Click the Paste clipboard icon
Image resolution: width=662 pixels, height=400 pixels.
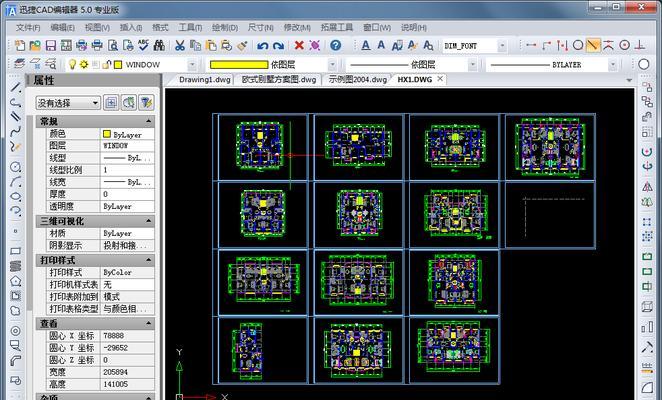211,45
